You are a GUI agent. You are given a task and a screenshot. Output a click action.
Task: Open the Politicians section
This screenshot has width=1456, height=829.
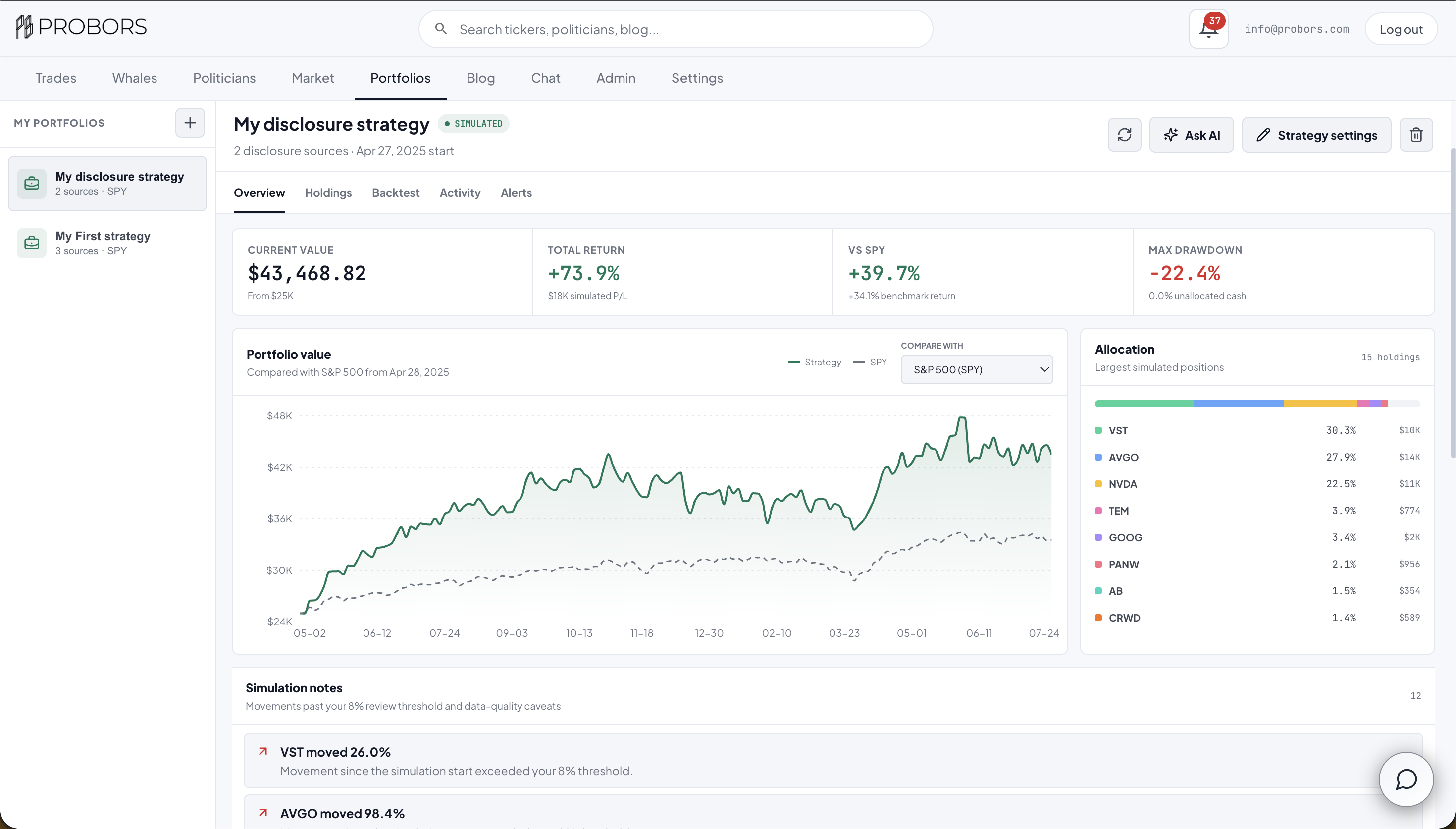[224, 78]
